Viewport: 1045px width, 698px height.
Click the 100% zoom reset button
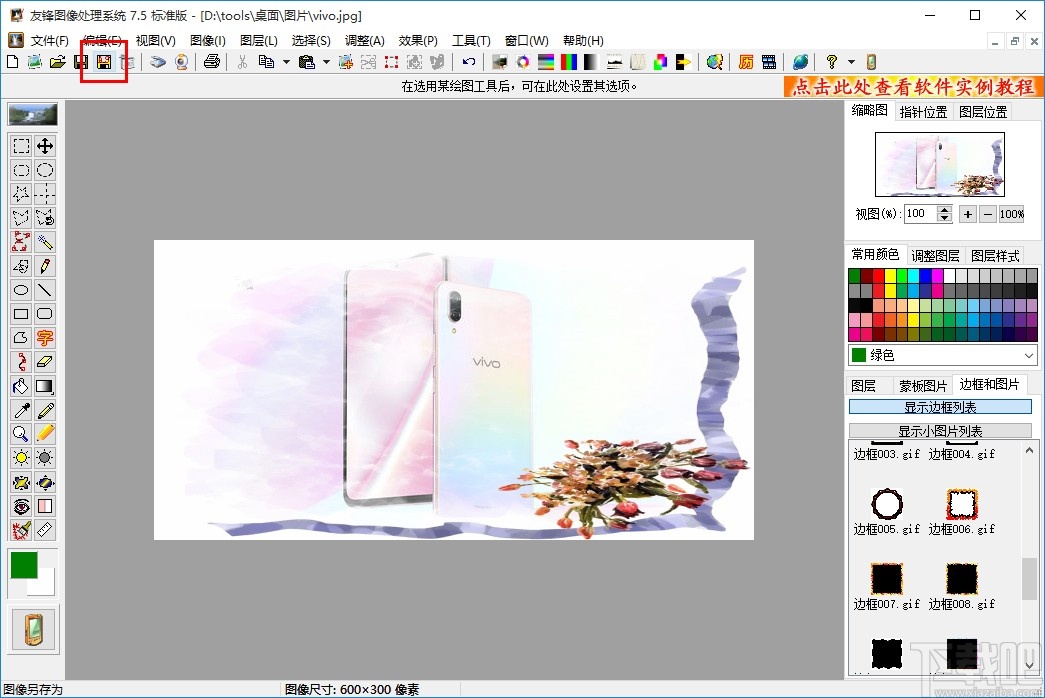(1011, 214)
